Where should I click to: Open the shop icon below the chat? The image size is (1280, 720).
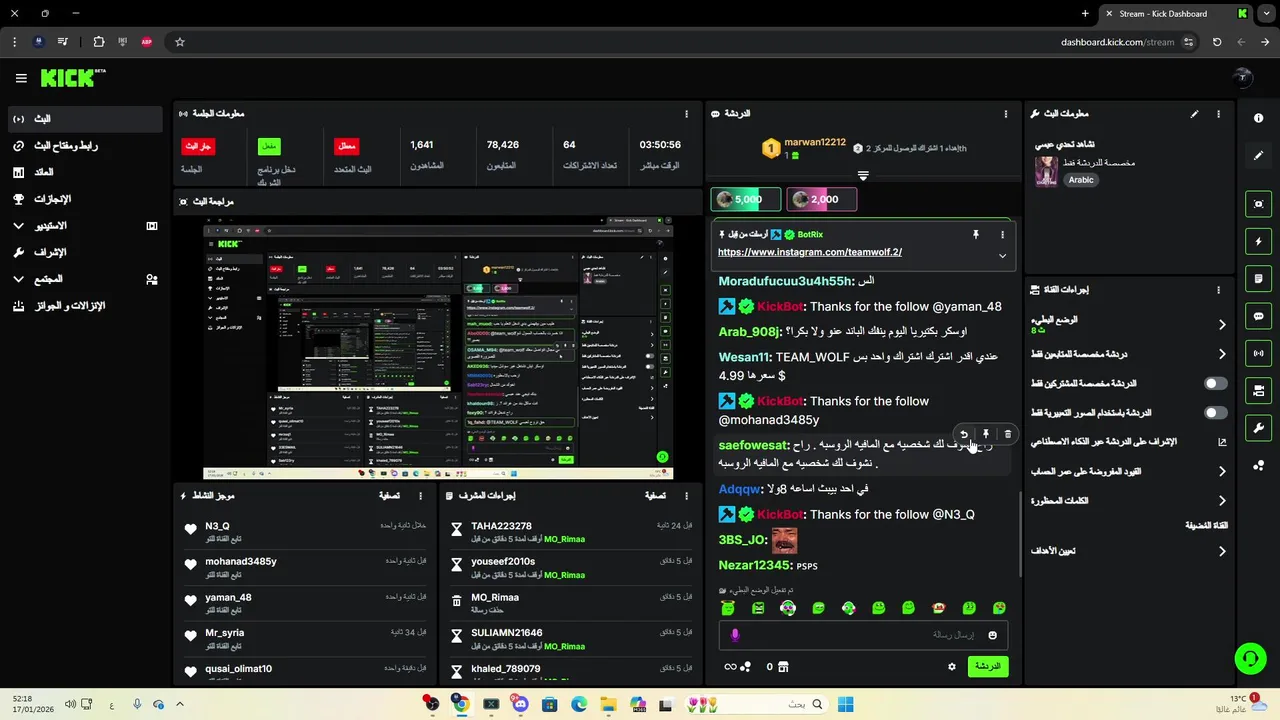point(783,666)
